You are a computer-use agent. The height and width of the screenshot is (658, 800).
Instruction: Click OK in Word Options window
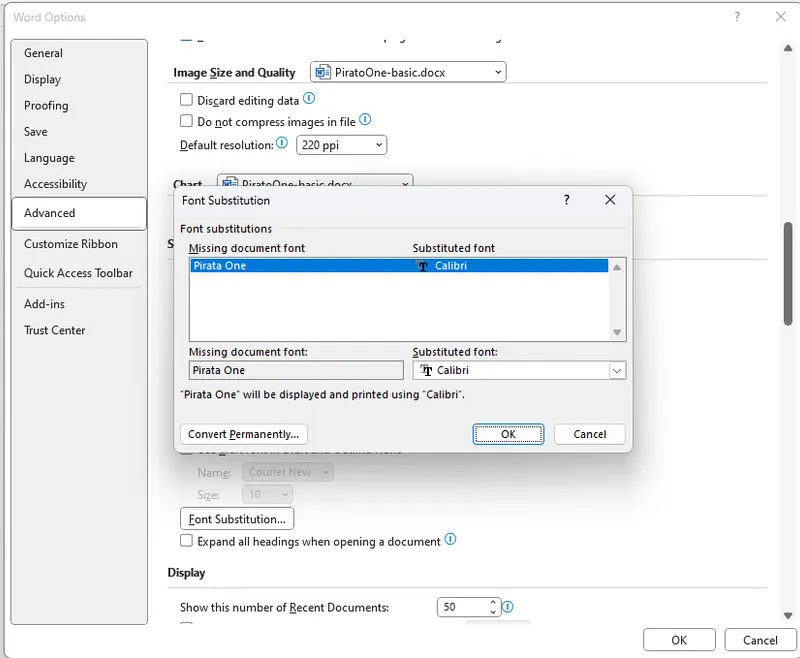(679, 640)
